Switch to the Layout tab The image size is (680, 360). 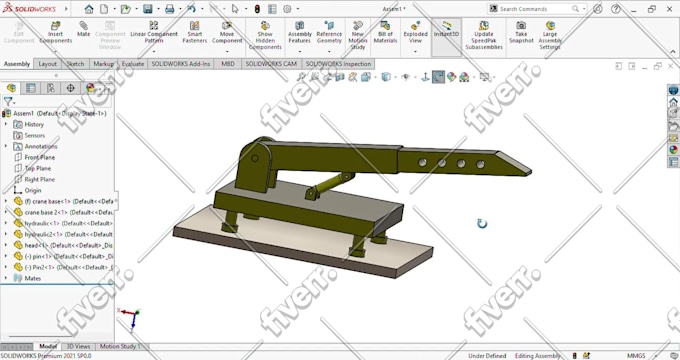click(47, 64)
